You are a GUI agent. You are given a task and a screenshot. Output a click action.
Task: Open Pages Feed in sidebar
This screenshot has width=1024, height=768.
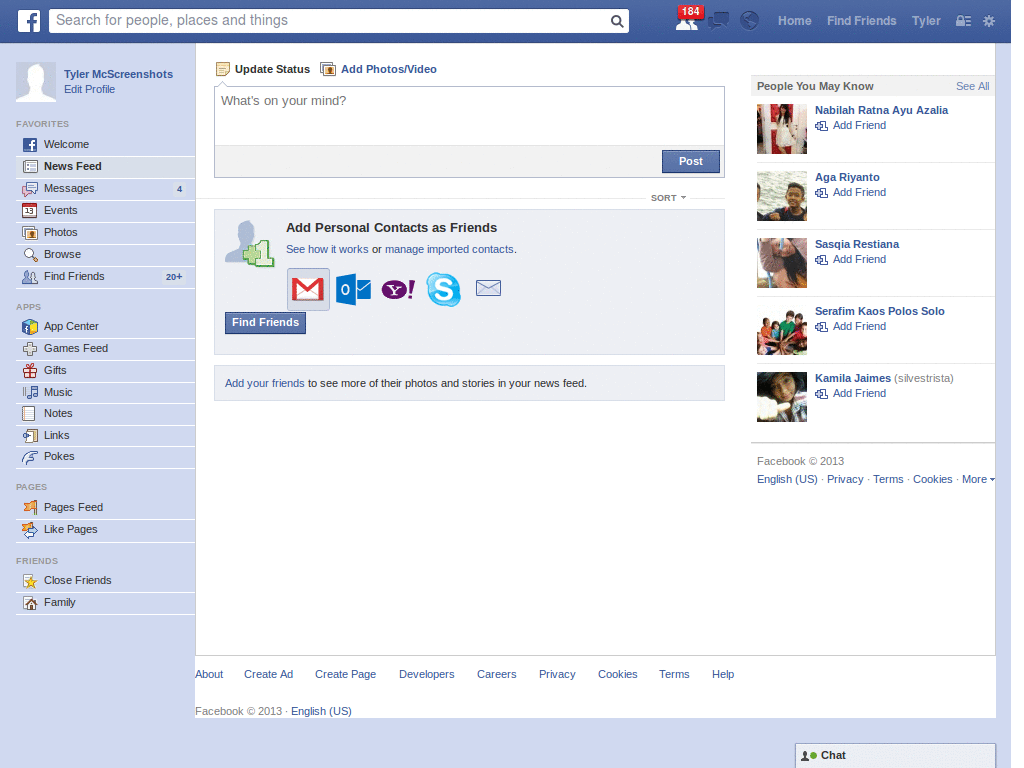coord(105,507)
